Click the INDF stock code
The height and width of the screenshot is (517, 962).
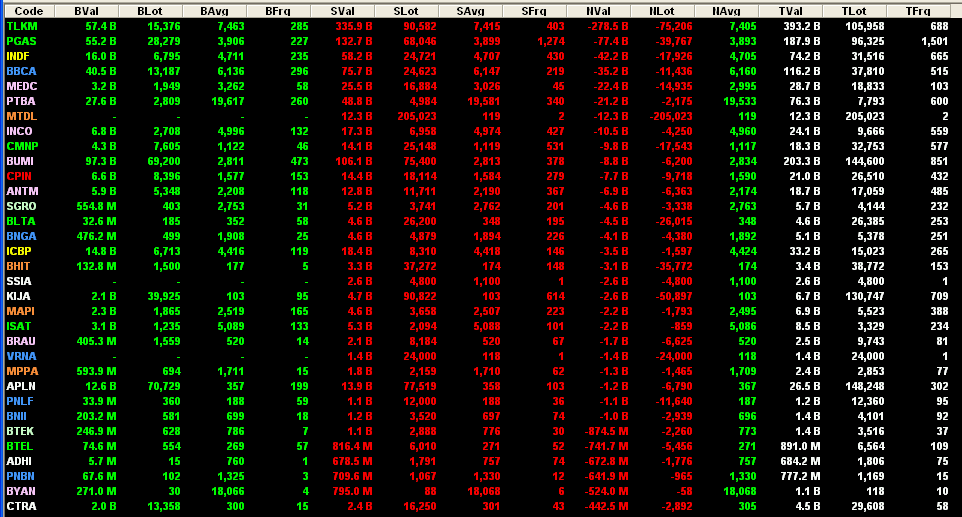pyautogui.click(x=18, y=56)
